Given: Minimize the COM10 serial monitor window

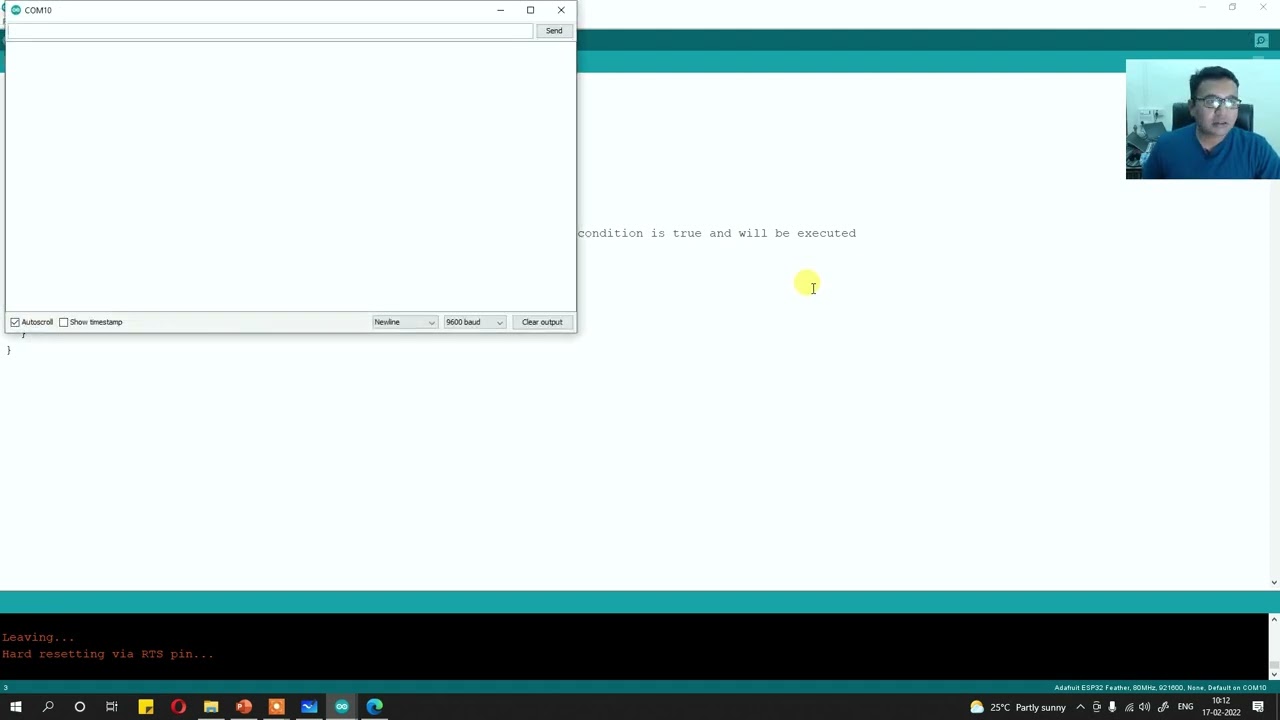Looking at the screenshot, I should coord(500,10).
